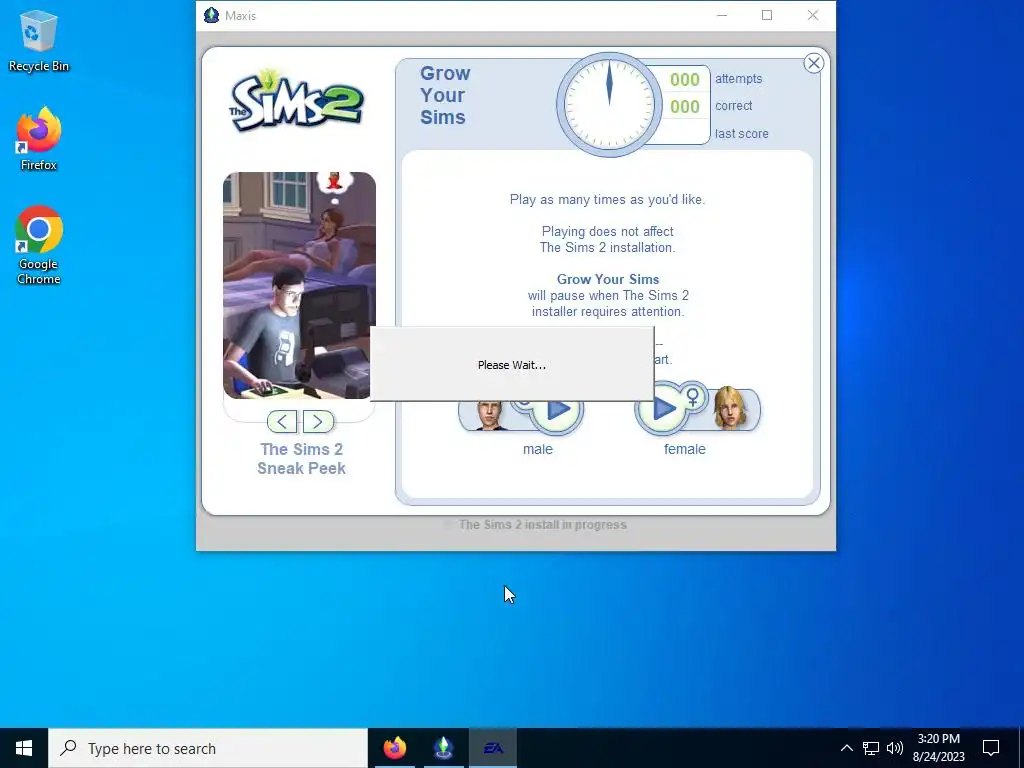
Task: Open the taskbar clock and date
Action: 938,748
